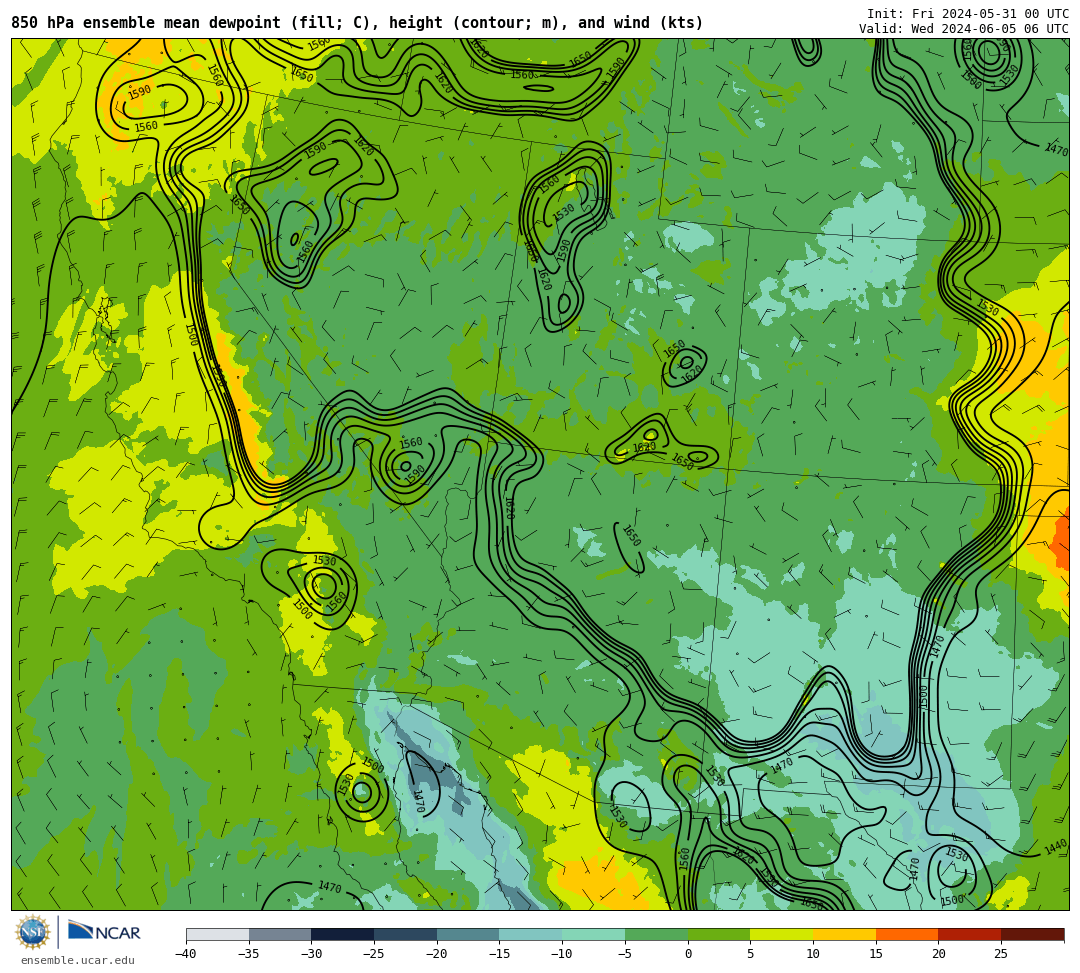Click the NCAR logo
The height and width of the screenshot is (973, 1080).
click(104, 932)
